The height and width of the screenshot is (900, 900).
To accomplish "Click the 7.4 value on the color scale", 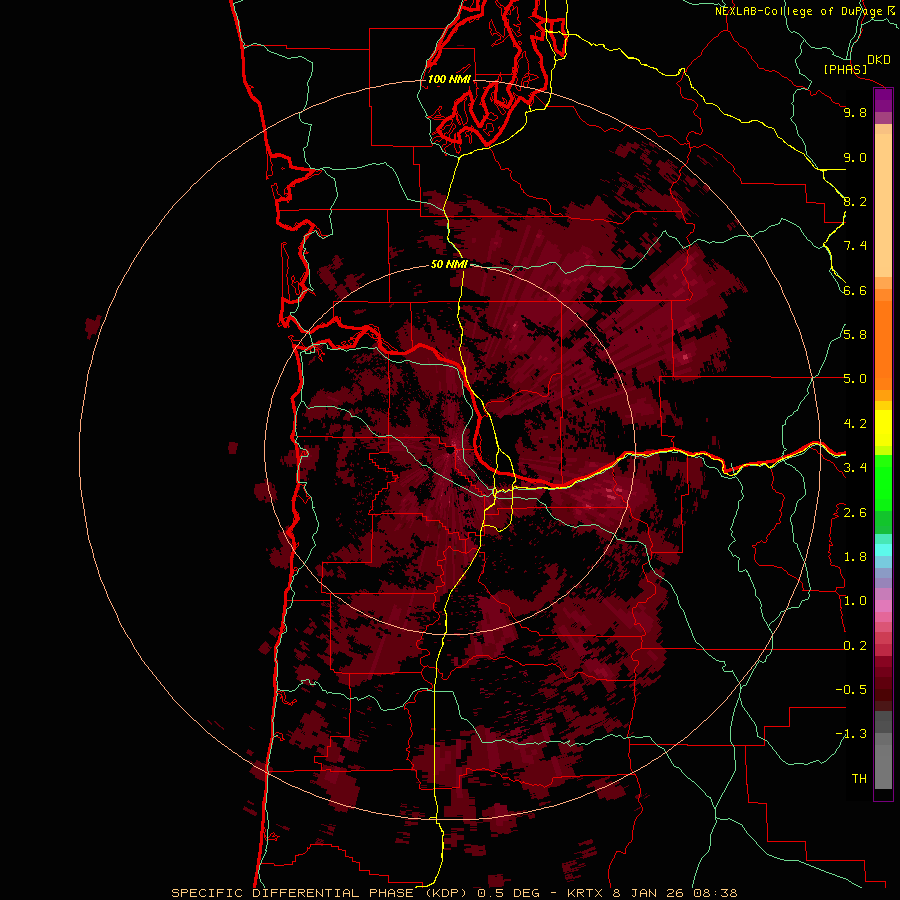I will [855, 246].
